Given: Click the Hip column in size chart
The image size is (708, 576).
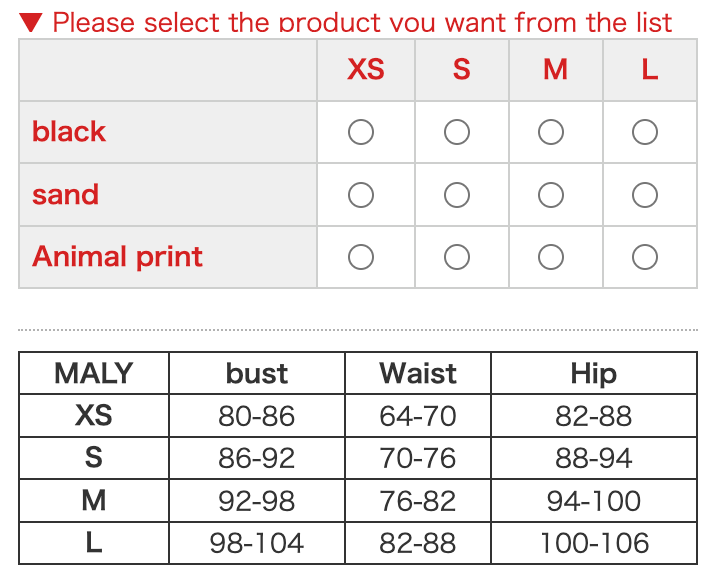Looking at the screenshot, I should (593, 374).
